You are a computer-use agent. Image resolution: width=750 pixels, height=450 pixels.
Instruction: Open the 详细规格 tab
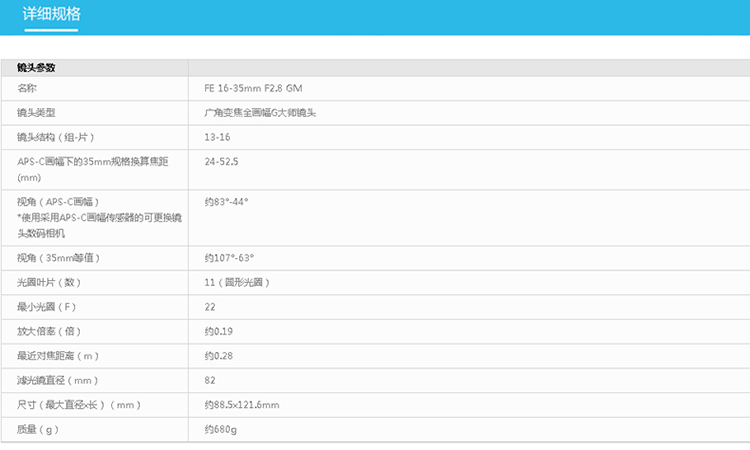click(x=52, y=15)
